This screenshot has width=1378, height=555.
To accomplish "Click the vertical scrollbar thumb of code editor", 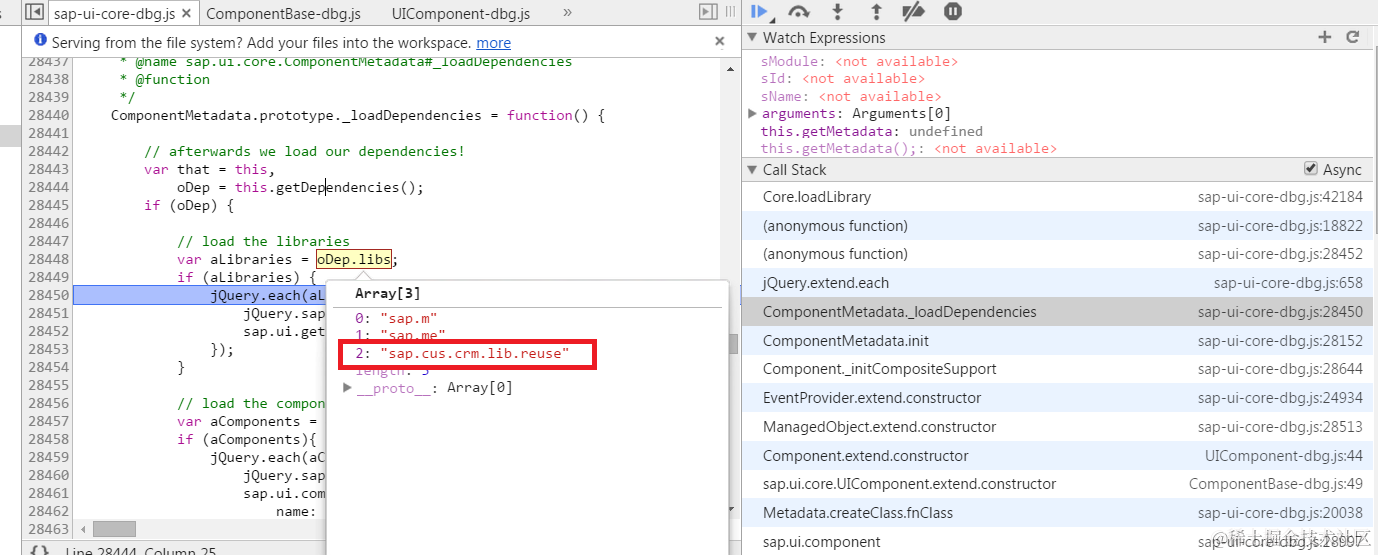I will pos(733,345).
